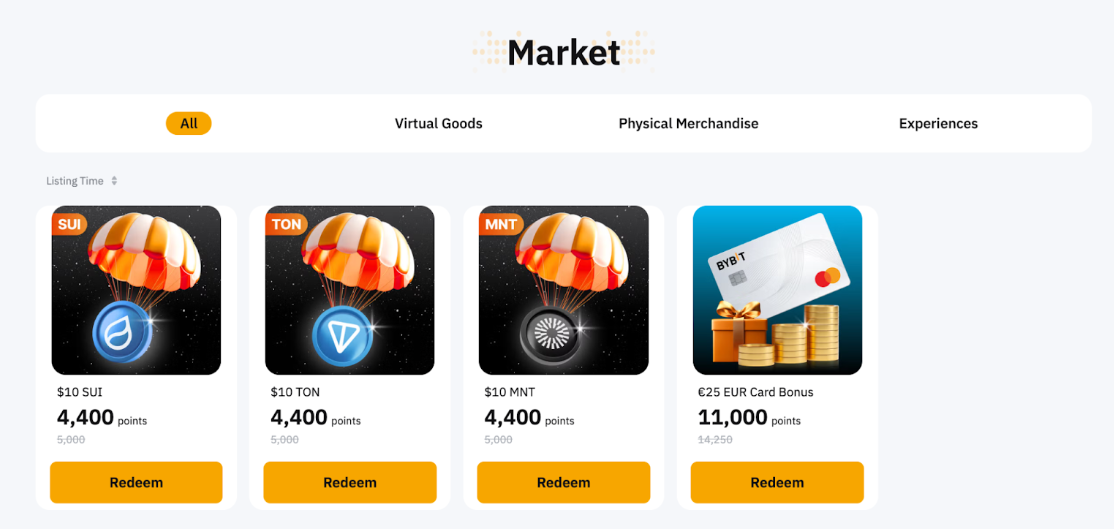This screenshot has width=1114, height=529.
Task: Click the Mastercard logo on Bybit card
Action: pyautogui.click(x=827, y=277)
